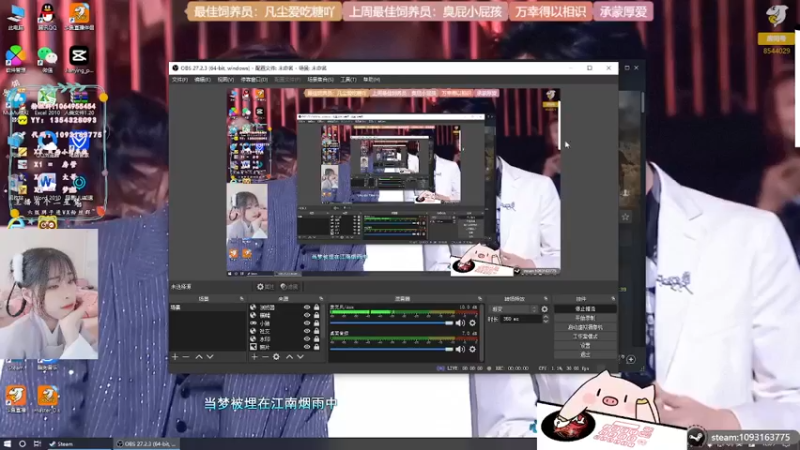Move source up in Sources panel
The width and height of the screenshot is (800, 450).
(x=289, y=357)
